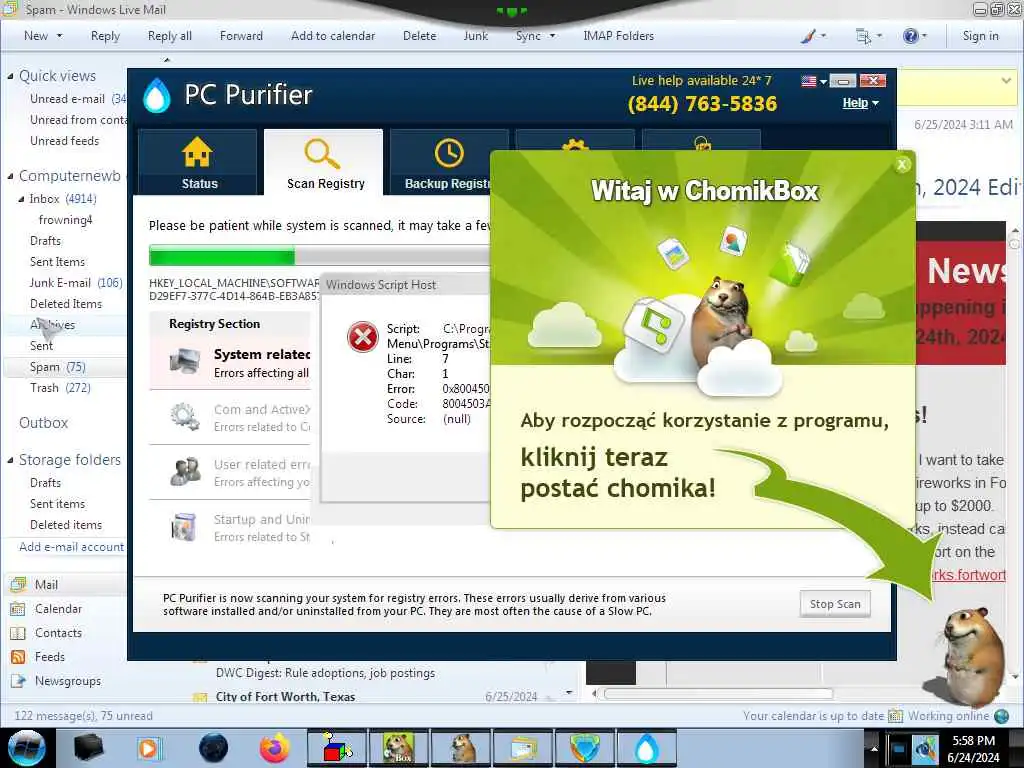Open the Junk E-mail (106) folder
Viewport: 1024px width, 768px height.
point(76,283)
